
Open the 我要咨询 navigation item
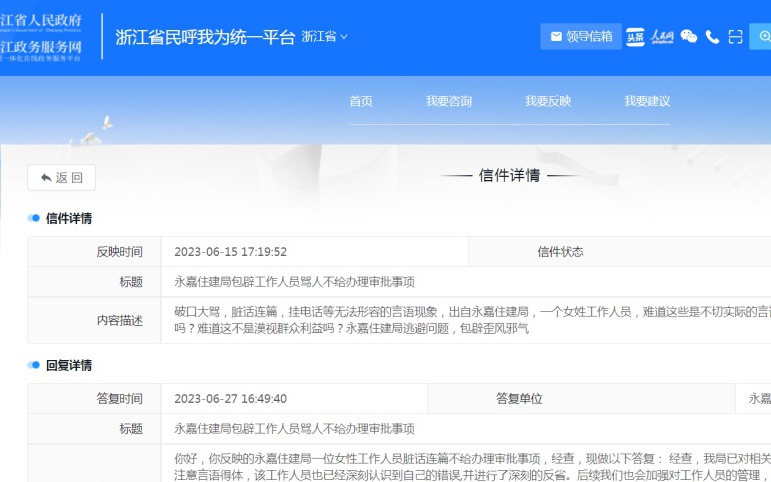[449, 101]
